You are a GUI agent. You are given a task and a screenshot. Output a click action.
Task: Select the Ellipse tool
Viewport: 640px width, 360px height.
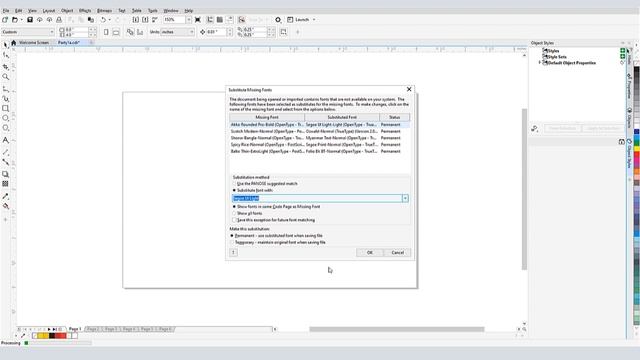5,118
